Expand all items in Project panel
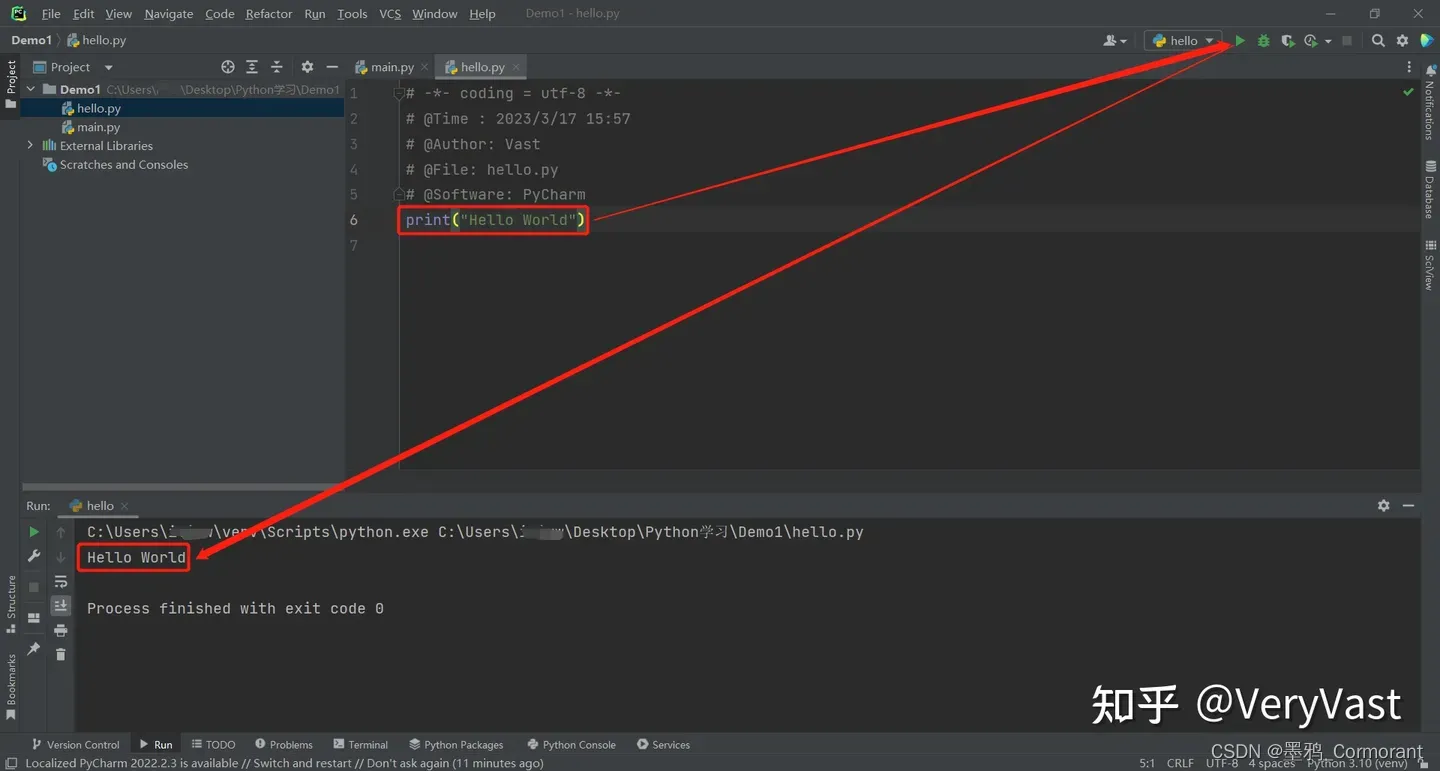 pyautogui.click(x=252, y=67)
